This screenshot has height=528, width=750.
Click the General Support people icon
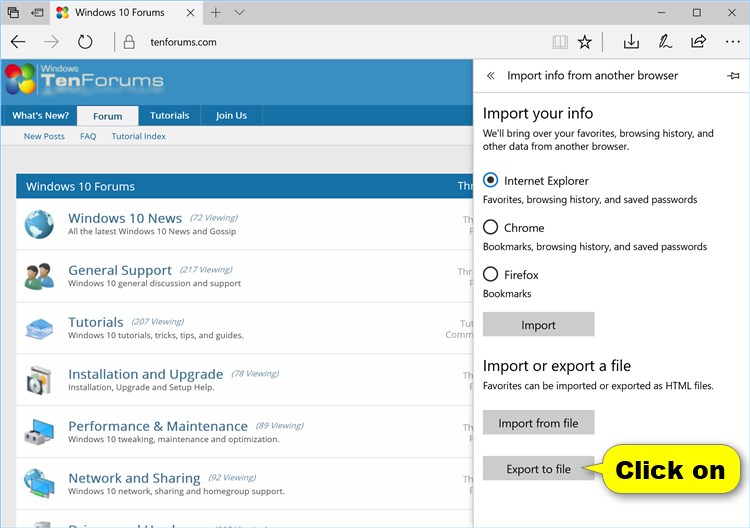pyautogui.click(x=39, y=276)
